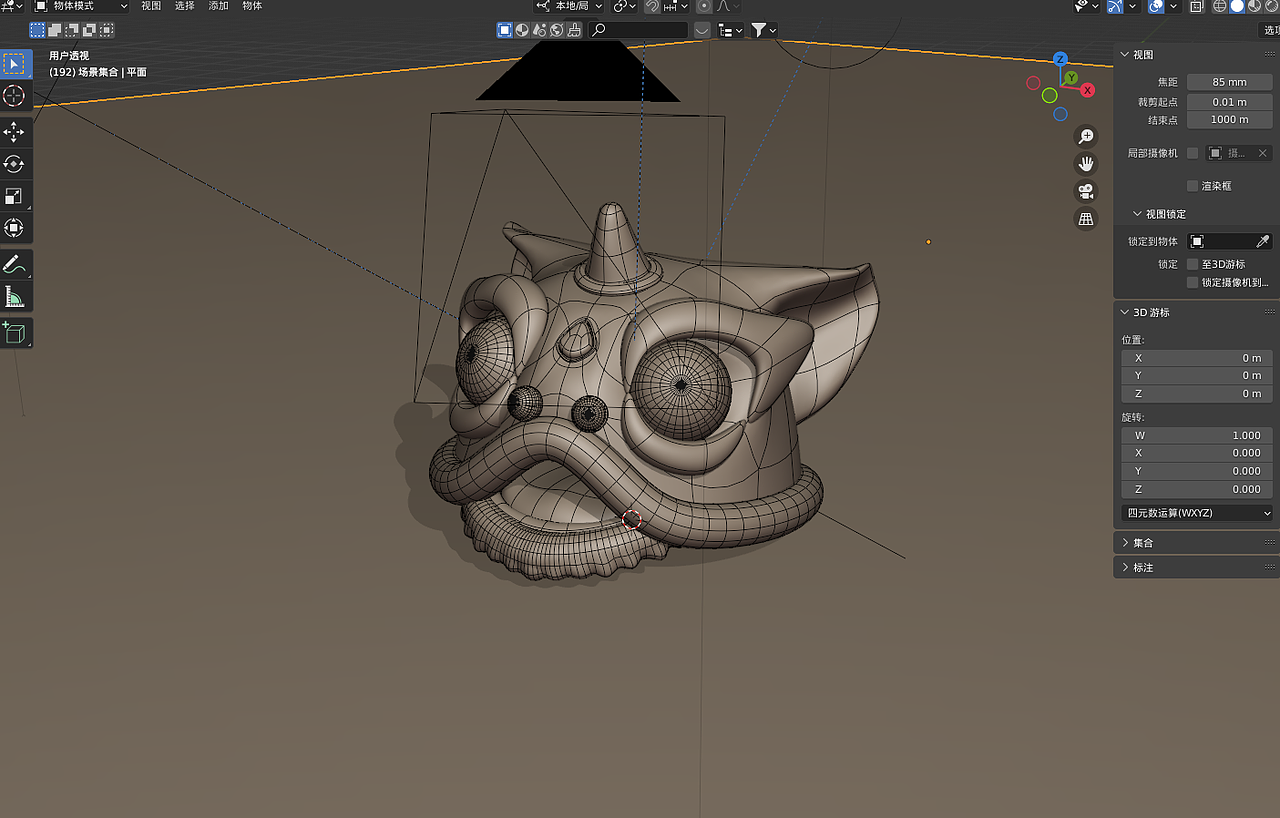The width and height of the screenshot is (1280, 818).
Task: Expand the 集合 panel
Action: (1125, 542)
